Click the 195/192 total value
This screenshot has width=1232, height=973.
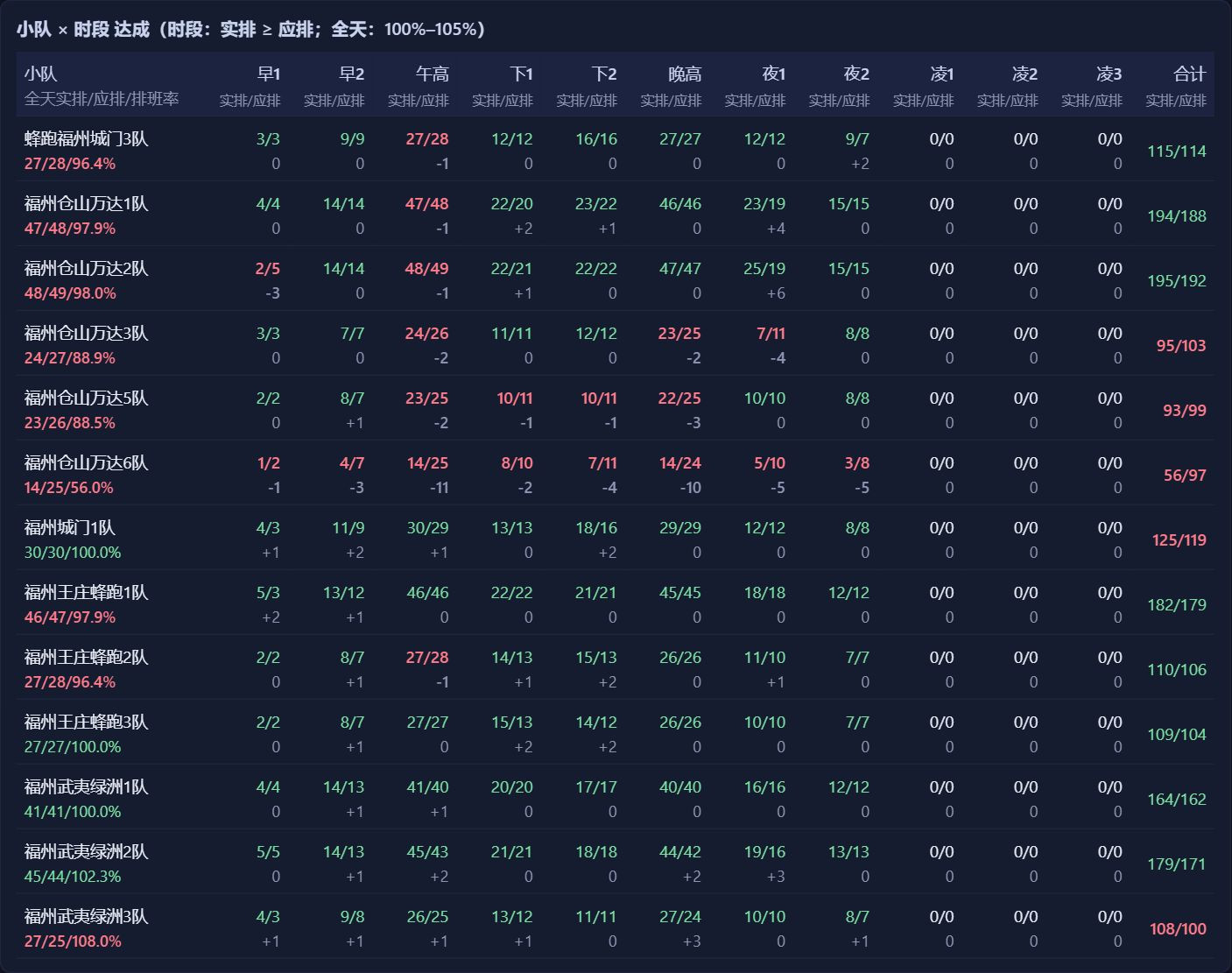click(x=1177, y=281)
